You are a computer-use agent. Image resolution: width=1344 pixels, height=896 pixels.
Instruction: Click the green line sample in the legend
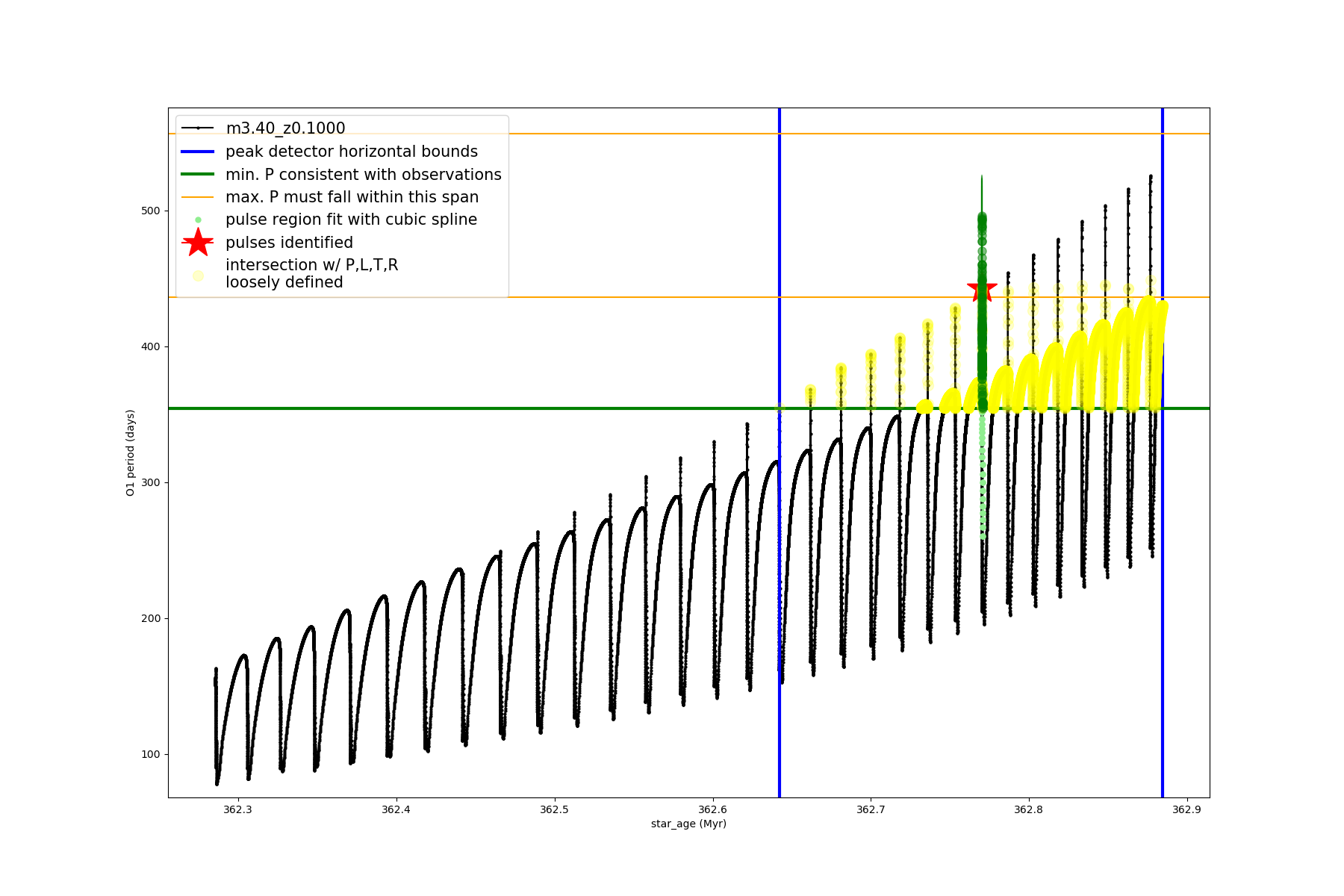198,175
